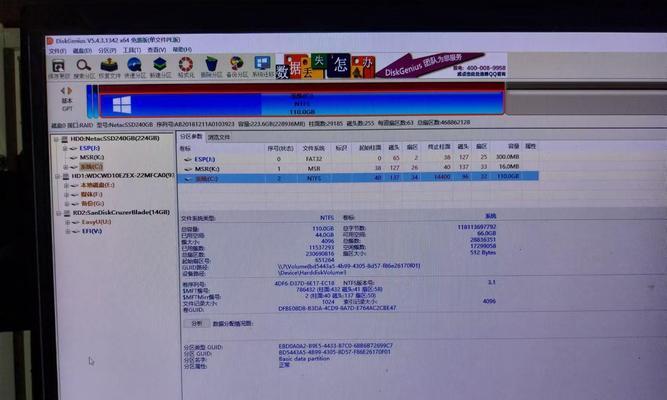Open the 磁盘(D) menu
This screenshot has height=400, width=667.
[x=82, y=51]
